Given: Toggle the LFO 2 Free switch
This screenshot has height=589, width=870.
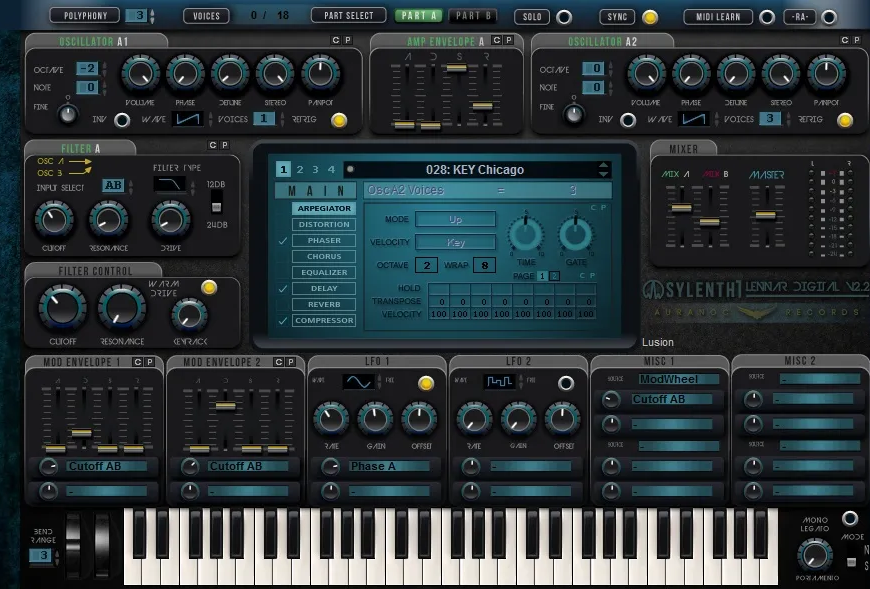Looking at the screenshot, I should [x=566, y=383].
